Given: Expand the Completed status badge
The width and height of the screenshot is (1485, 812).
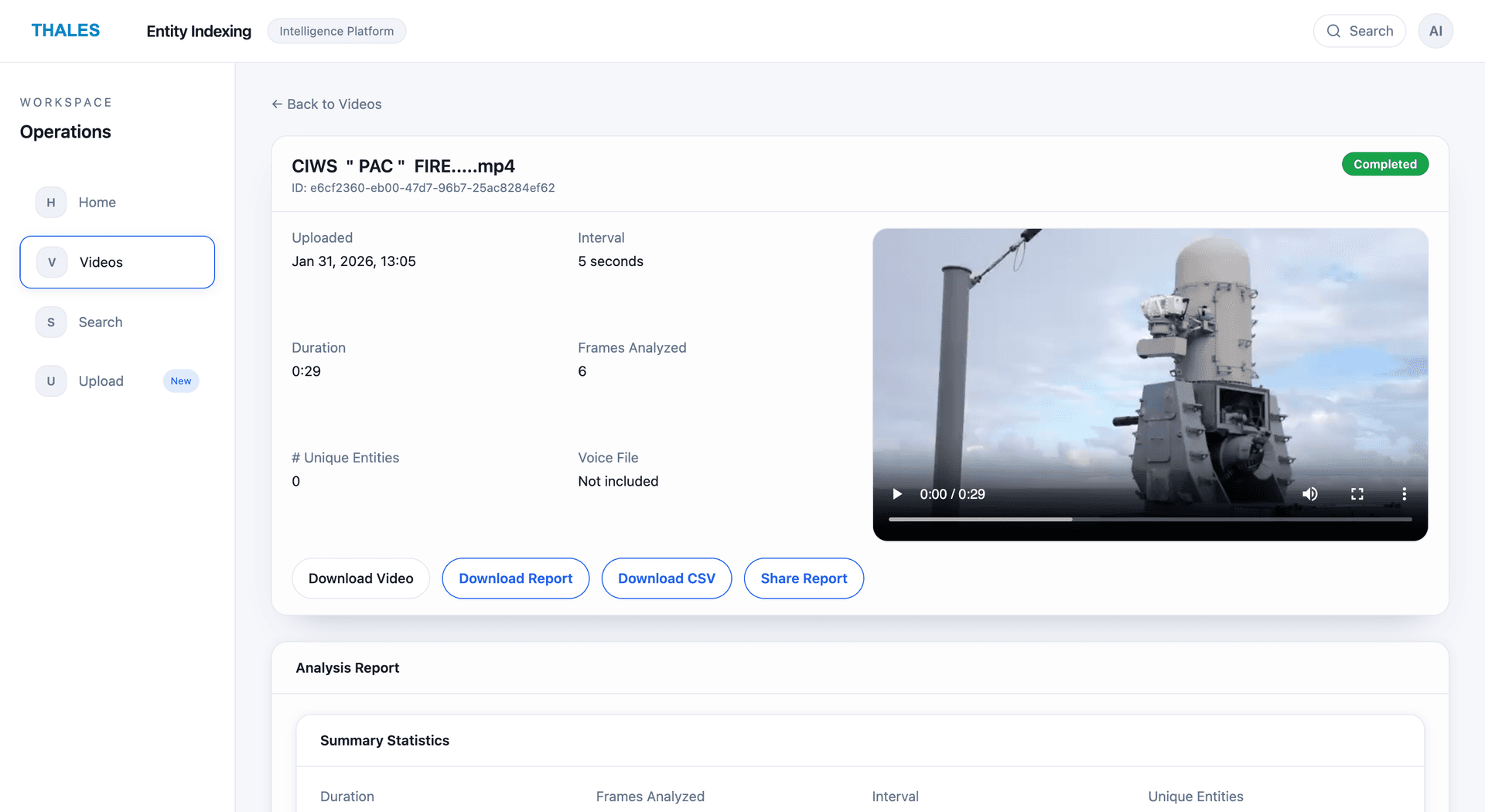Looking at the screenshot, I should (x=1384, y=163).
